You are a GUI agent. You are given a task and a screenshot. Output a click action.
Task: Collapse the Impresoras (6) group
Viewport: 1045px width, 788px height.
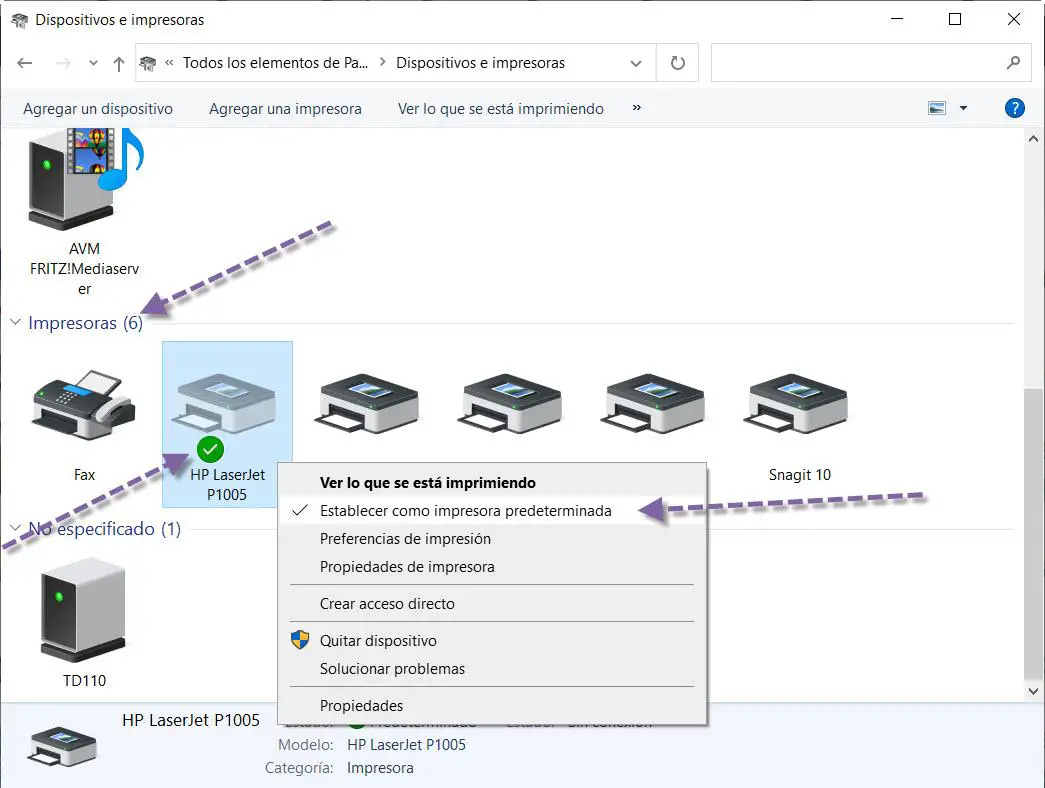tap(16, 323)
